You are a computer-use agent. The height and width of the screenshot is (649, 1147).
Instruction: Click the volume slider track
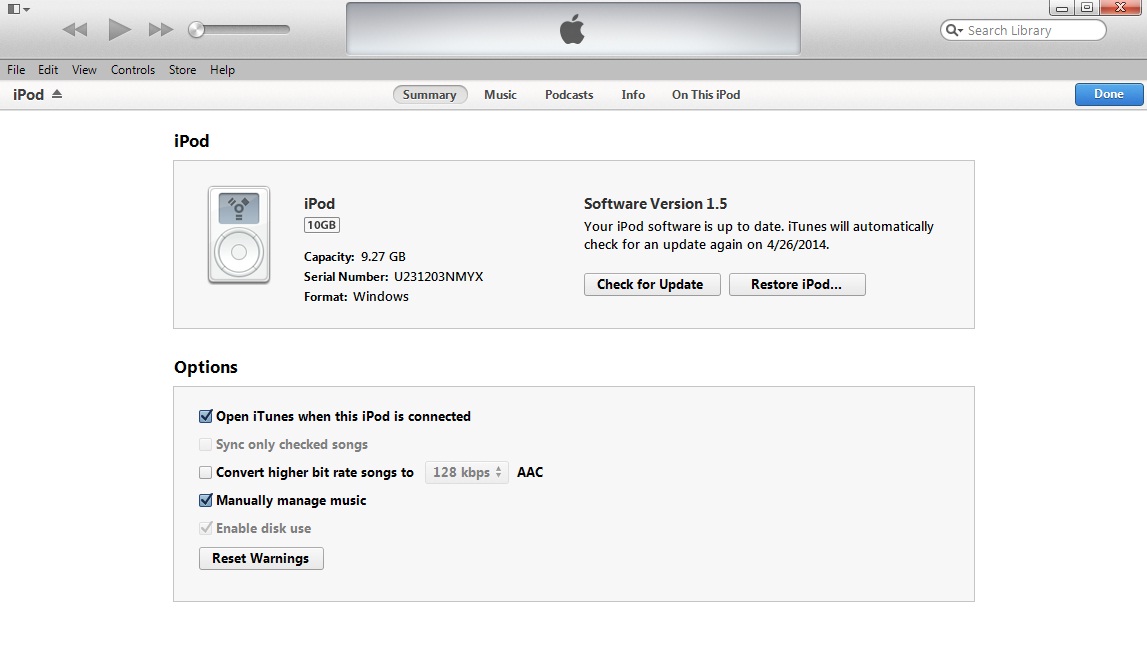click(239, 30)
